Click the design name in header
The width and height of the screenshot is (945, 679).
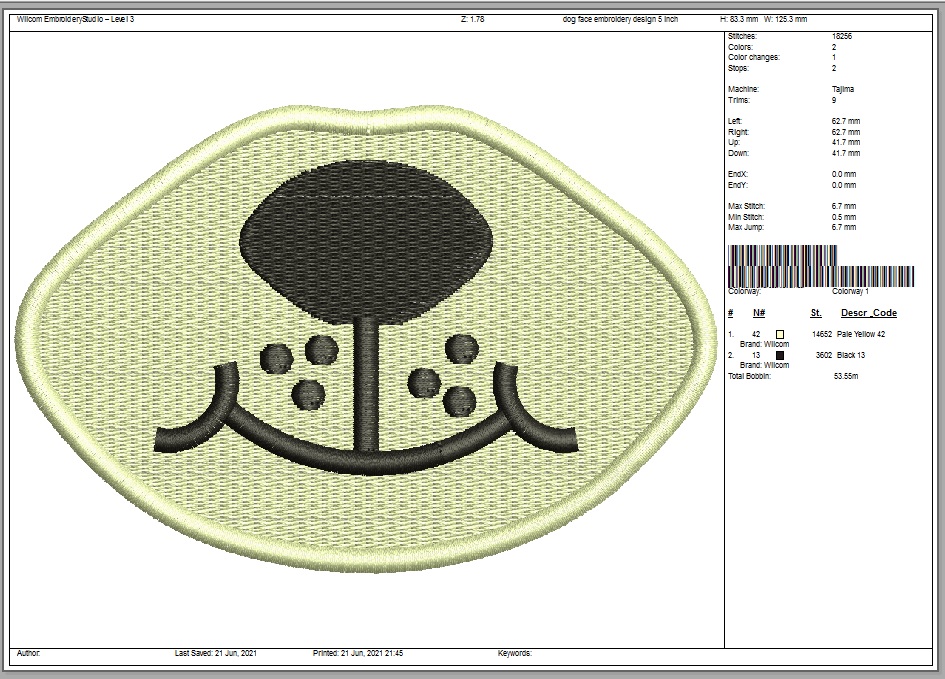[620, 19]
